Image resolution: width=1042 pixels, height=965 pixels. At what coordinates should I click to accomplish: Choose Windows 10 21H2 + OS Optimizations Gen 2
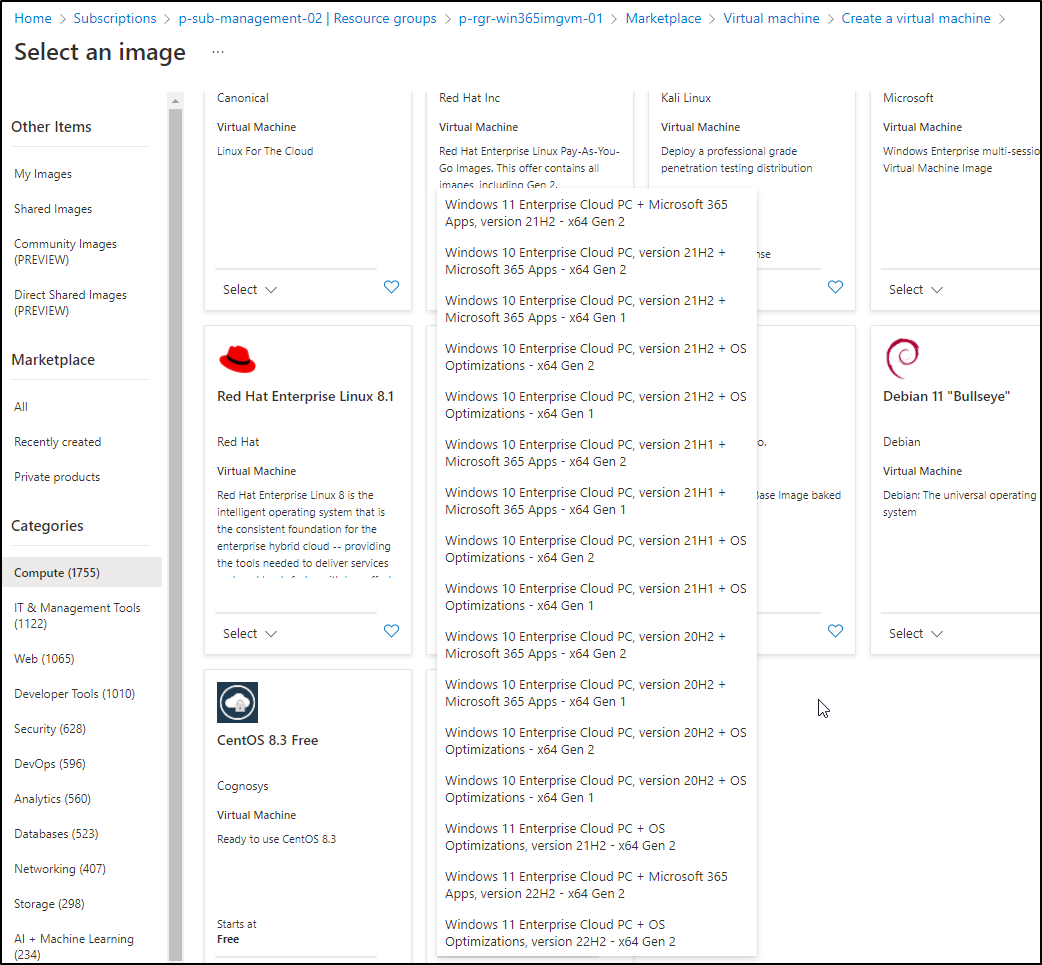596,357
